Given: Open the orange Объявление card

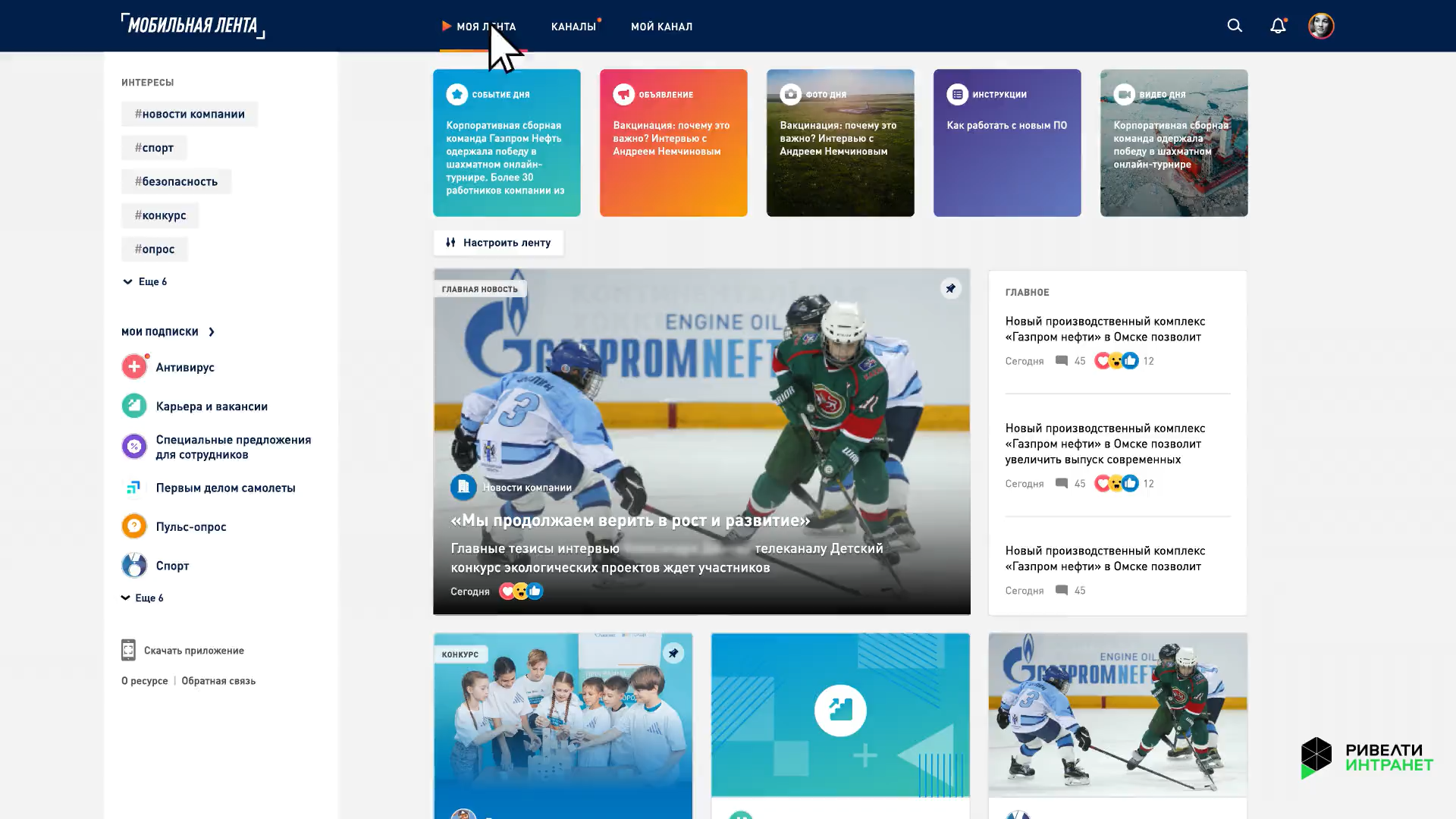Looking at the screenshot, I should [x=673, y=143].
